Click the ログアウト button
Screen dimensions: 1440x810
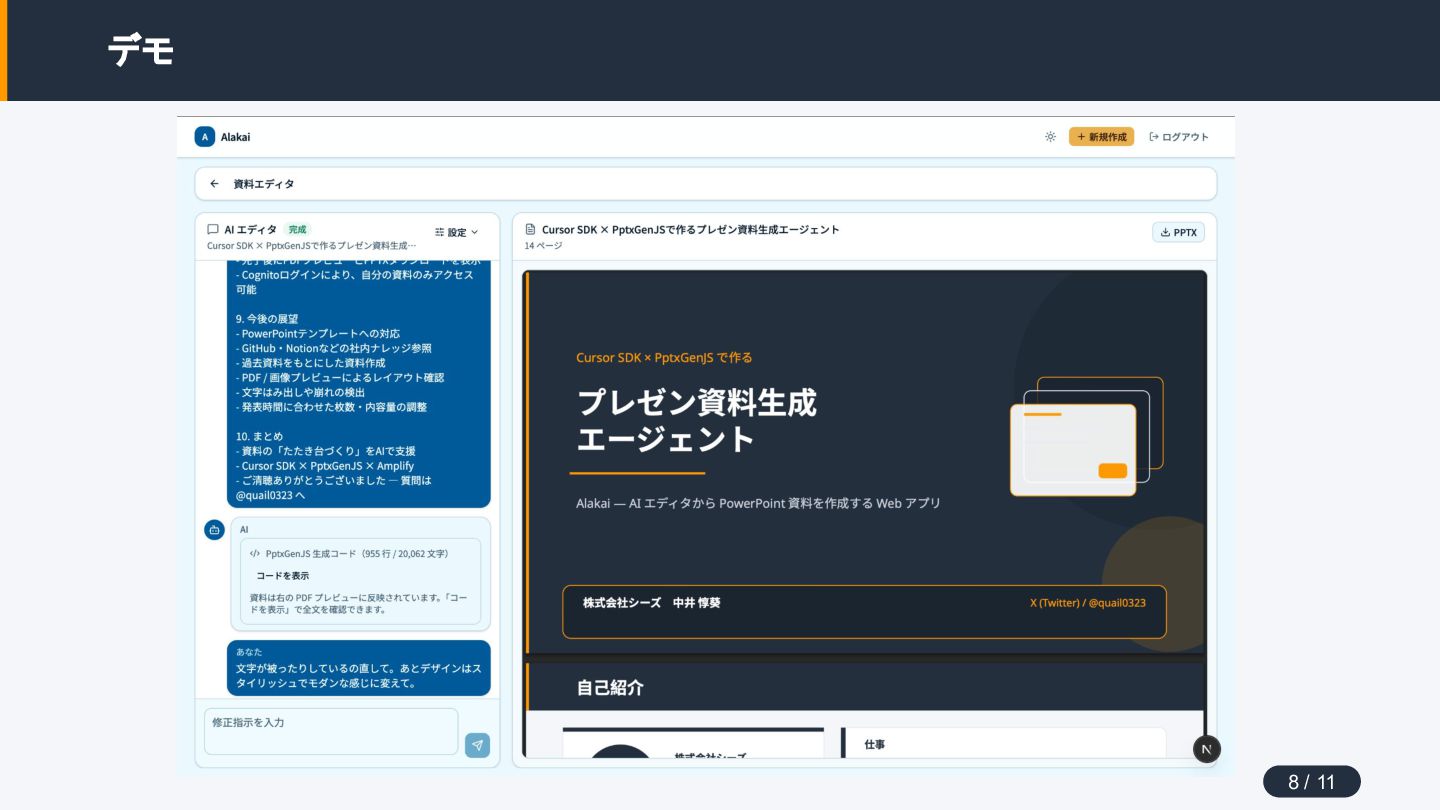1179,137
